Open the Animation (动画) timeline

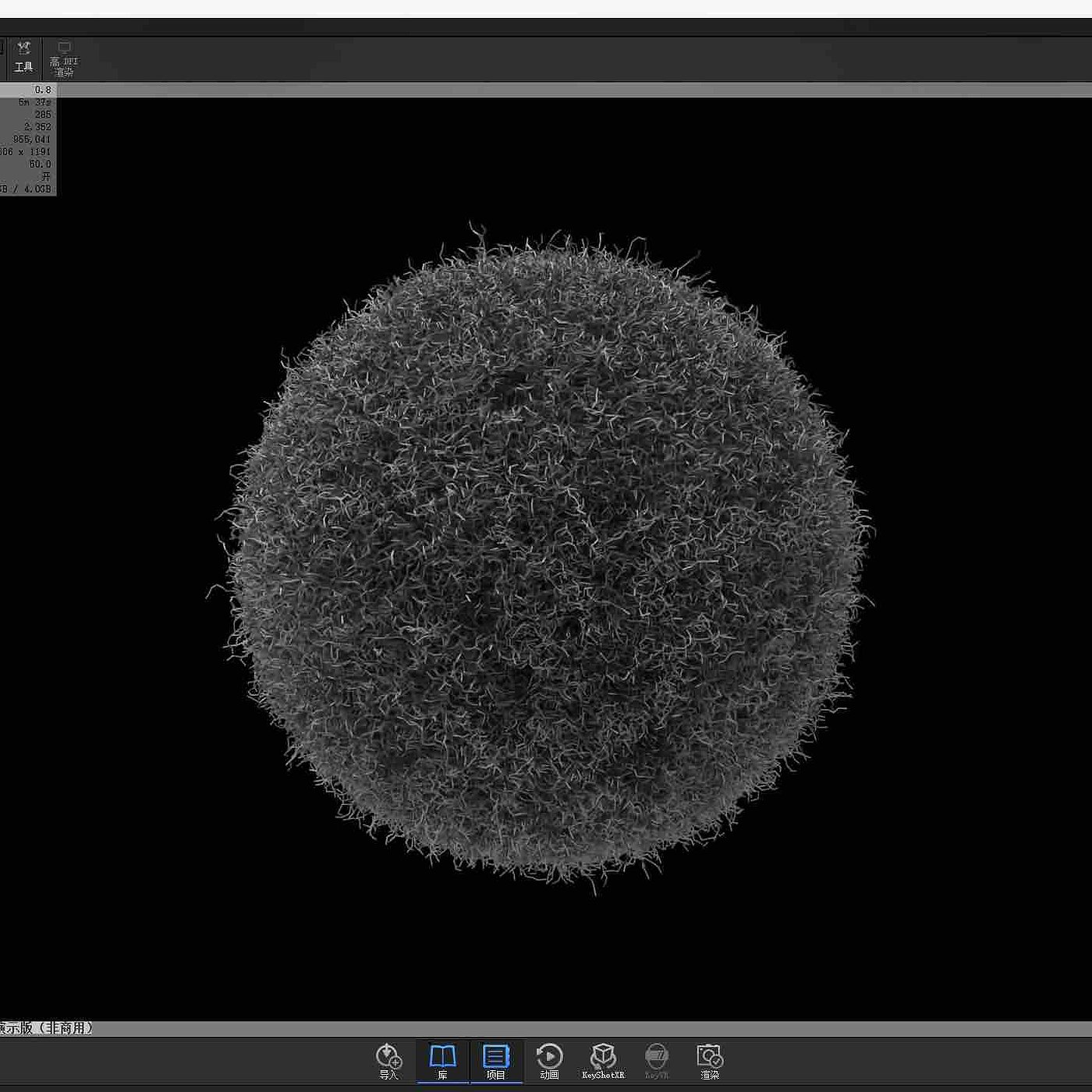pos(549,1061)
